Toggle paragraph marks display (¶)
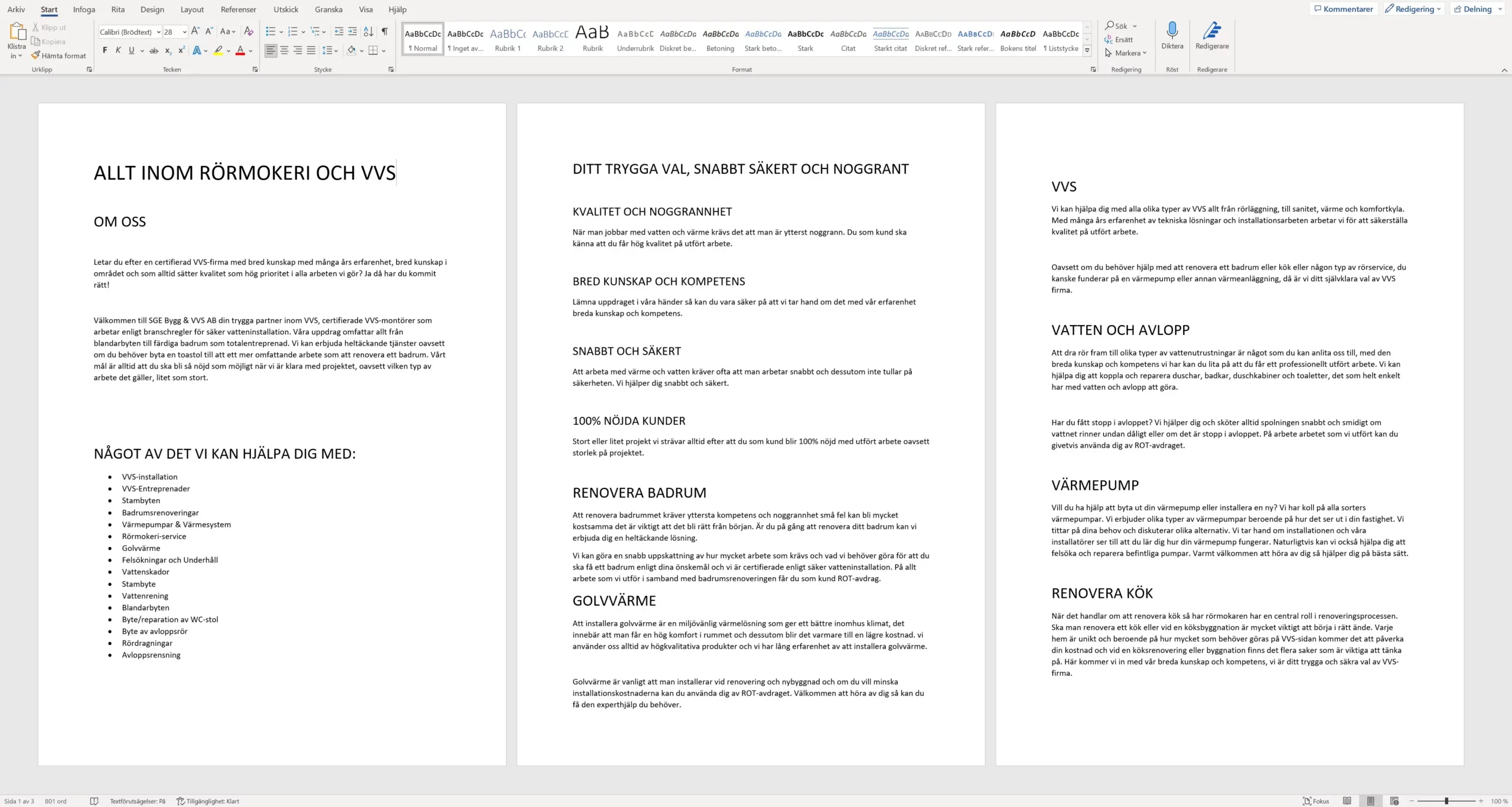 point(384,31)
